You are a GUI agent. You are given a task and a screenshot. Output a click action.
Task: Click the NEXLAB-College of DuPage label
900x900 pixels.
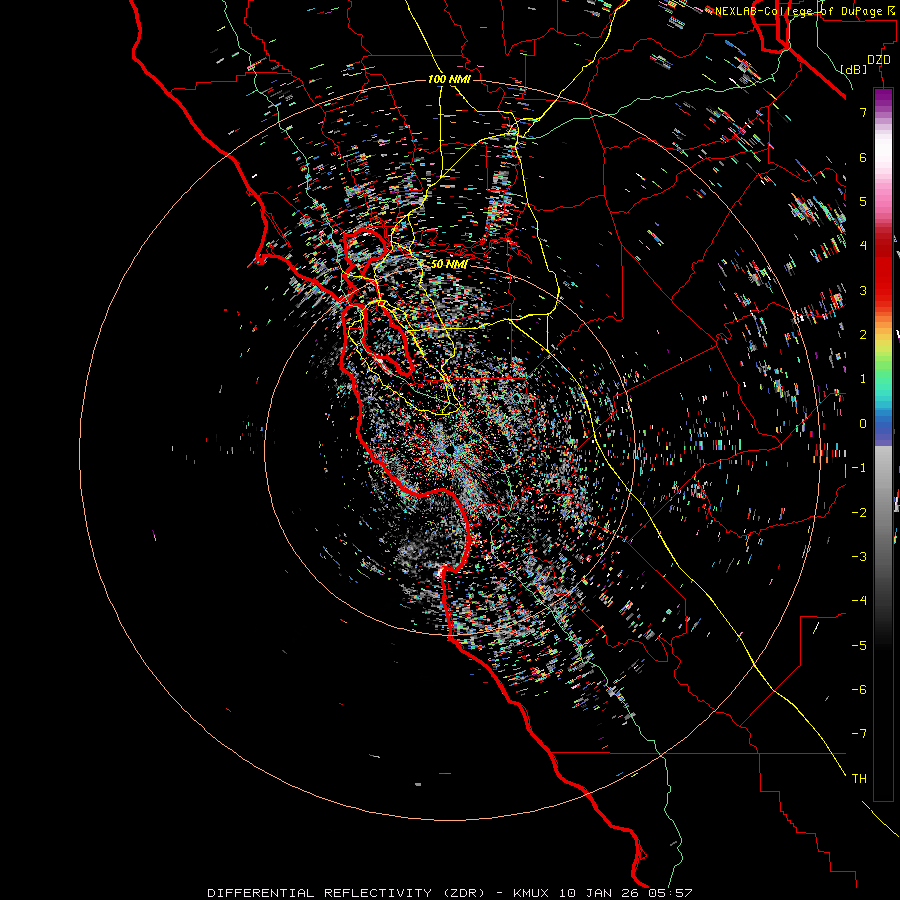pyautogui.click(x=805, y=11)
